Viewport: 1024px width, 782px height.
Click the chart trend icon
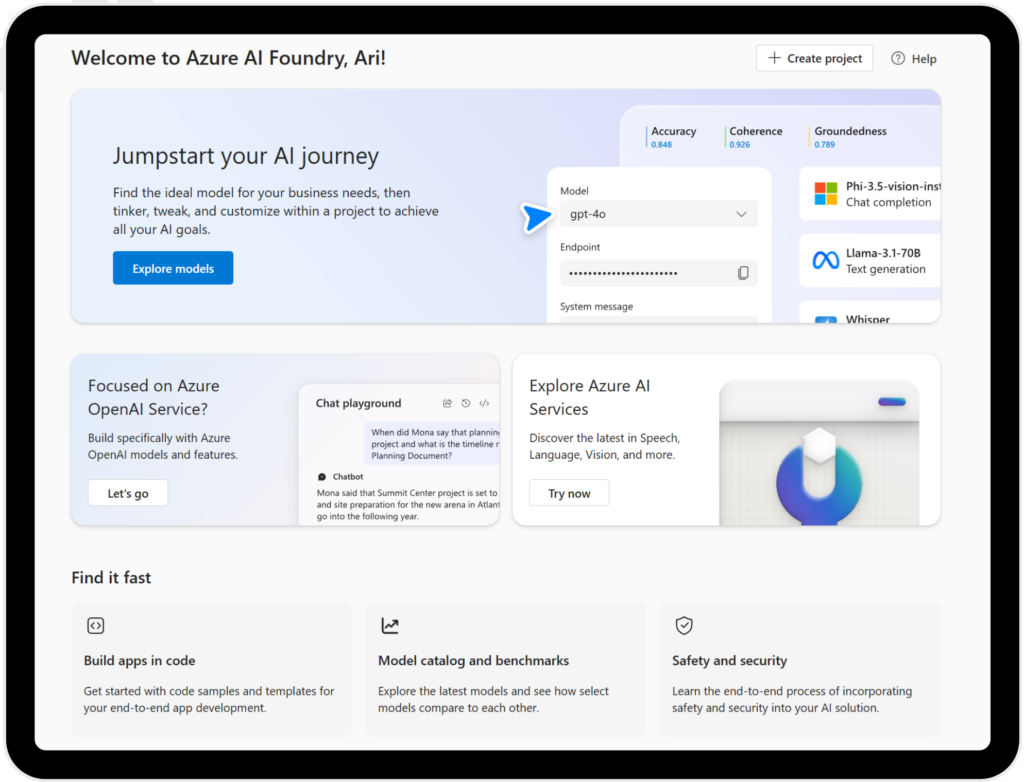point(390,626)
